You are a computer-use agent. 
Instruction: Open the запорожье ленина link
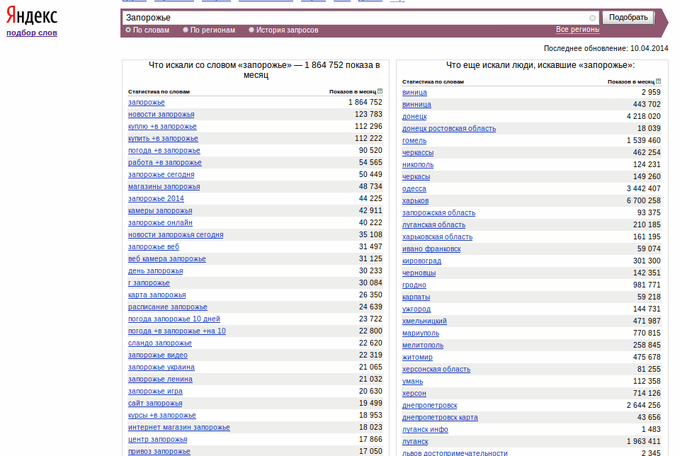pyautogui.click(x=160, y=379)
